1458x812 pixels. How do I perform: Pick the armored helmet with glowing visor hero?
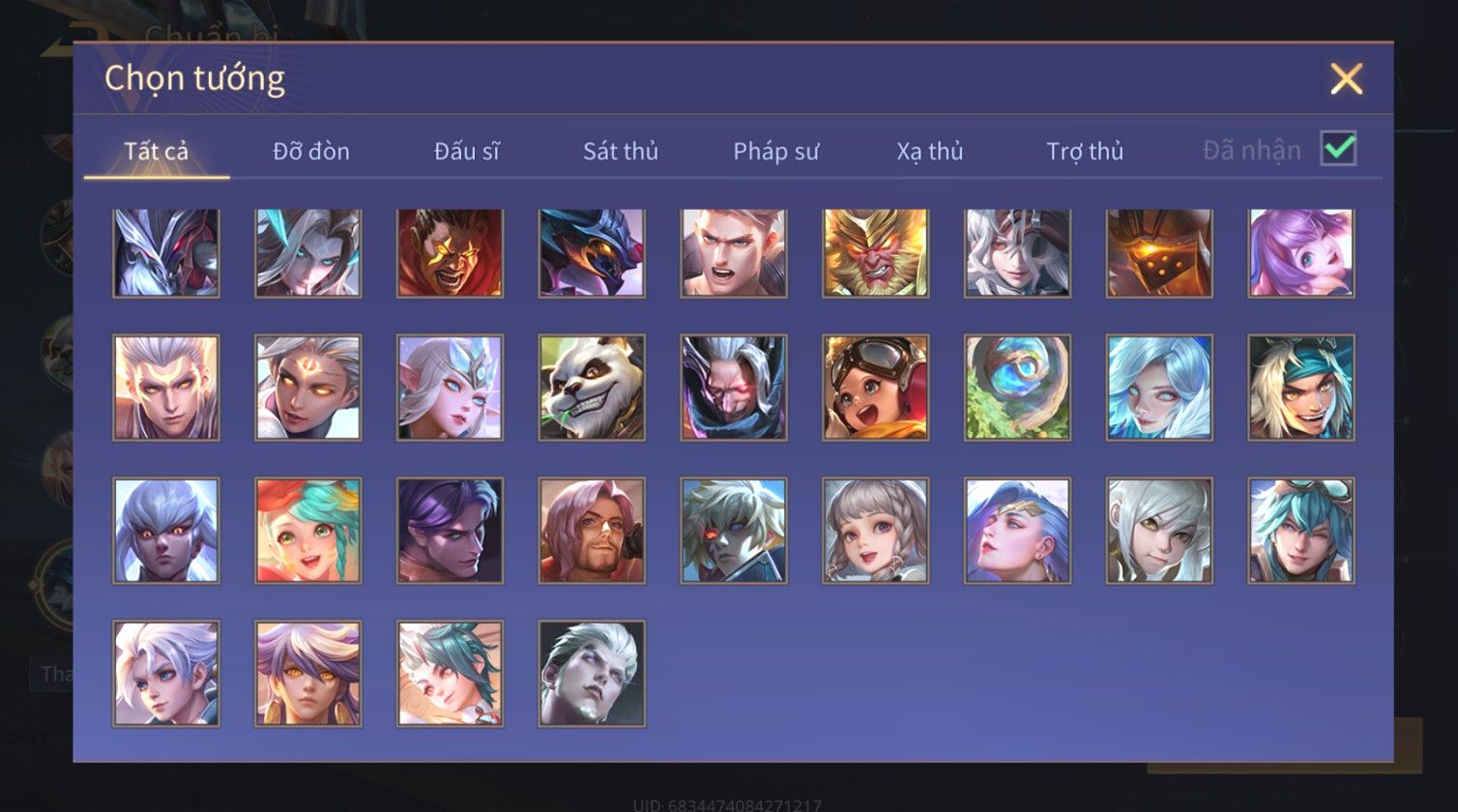[x=1159, y=252]
